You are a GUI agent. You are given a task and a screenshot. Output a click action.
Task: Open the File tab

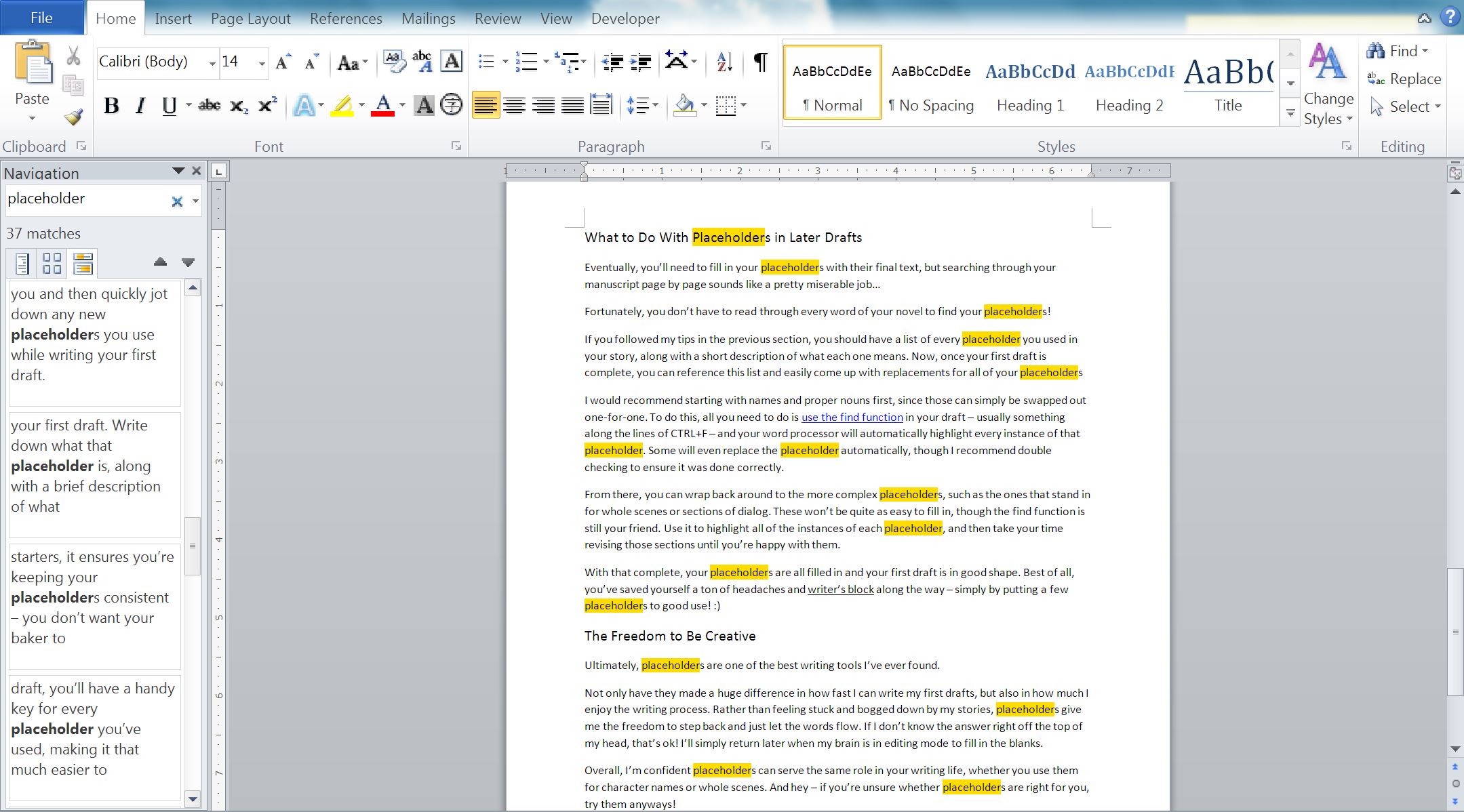41,18
